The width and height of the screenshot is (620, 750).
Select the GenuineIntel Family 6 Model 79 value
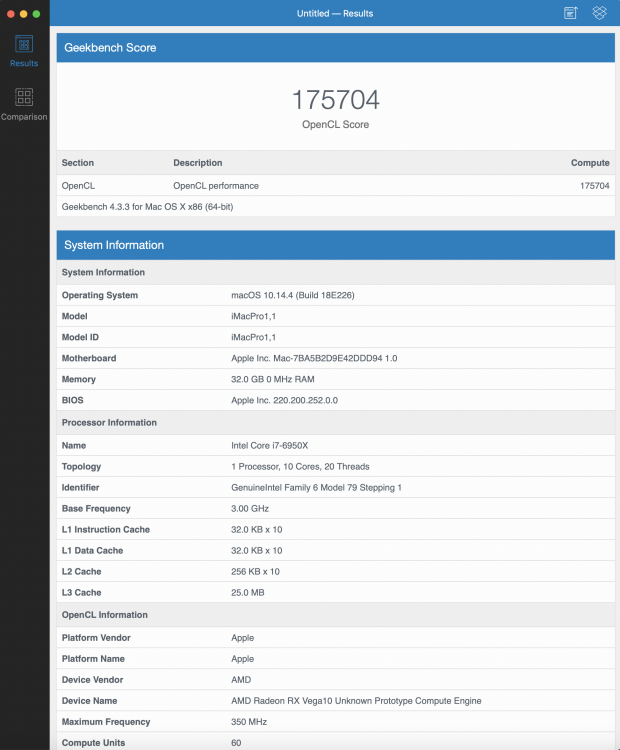pos(316,487)
